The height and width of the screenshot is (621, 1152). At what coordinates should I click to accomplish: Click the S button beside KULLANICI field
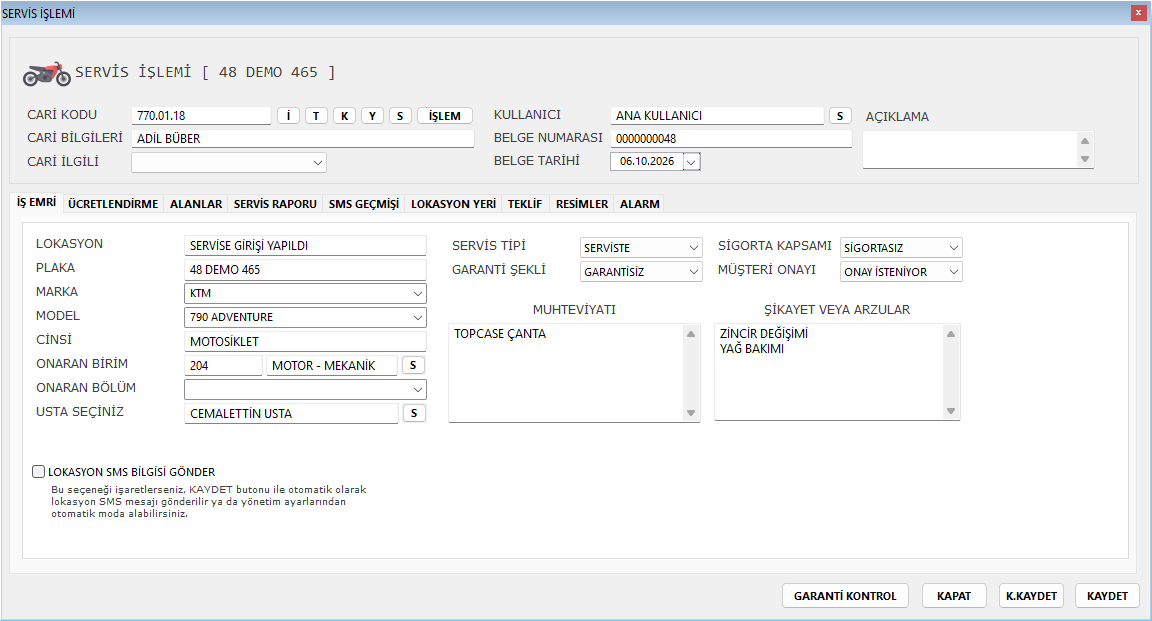[840, 115]
